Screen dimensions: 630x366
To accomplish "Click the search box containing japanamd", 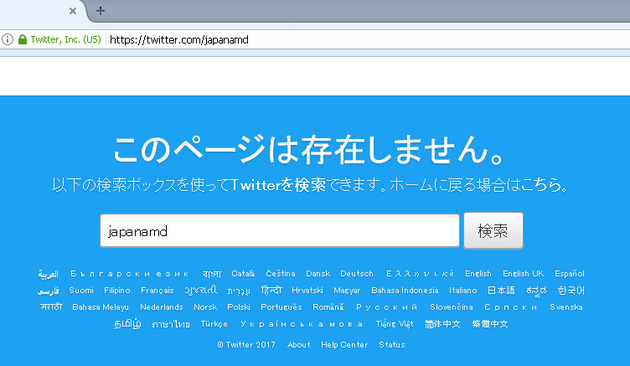I will pyautogui.click(x=280, y=231).
